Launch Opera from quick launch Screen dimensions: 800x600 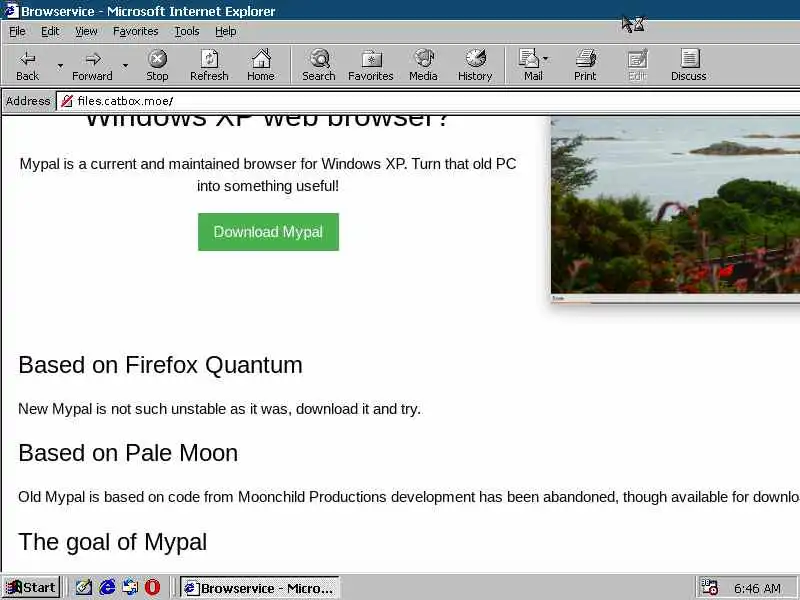[152, 588]
